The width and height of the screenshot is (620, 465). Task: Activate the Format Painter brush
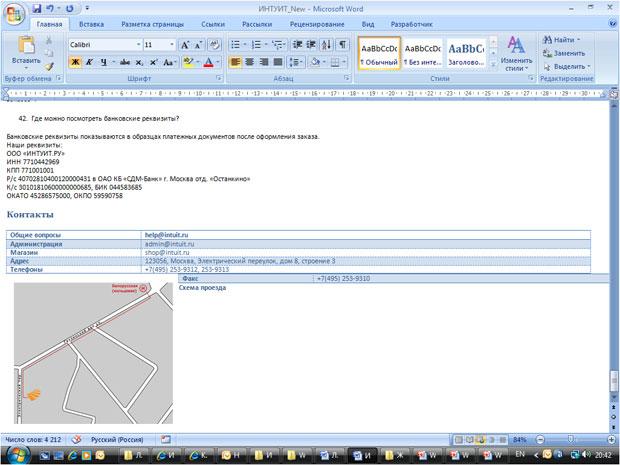[x=49, y=66]
